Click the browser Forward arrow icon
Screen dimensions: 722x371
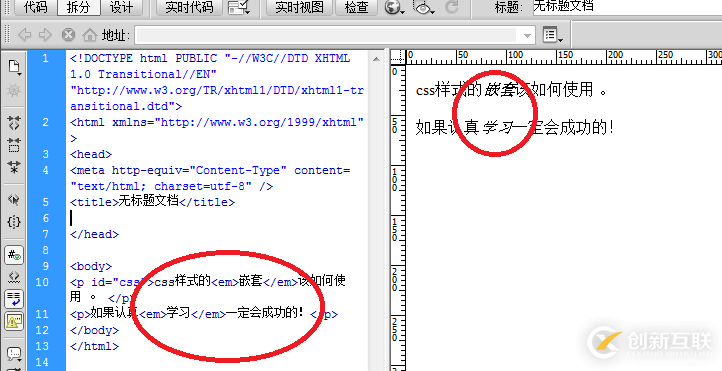[x=46, y=35]
